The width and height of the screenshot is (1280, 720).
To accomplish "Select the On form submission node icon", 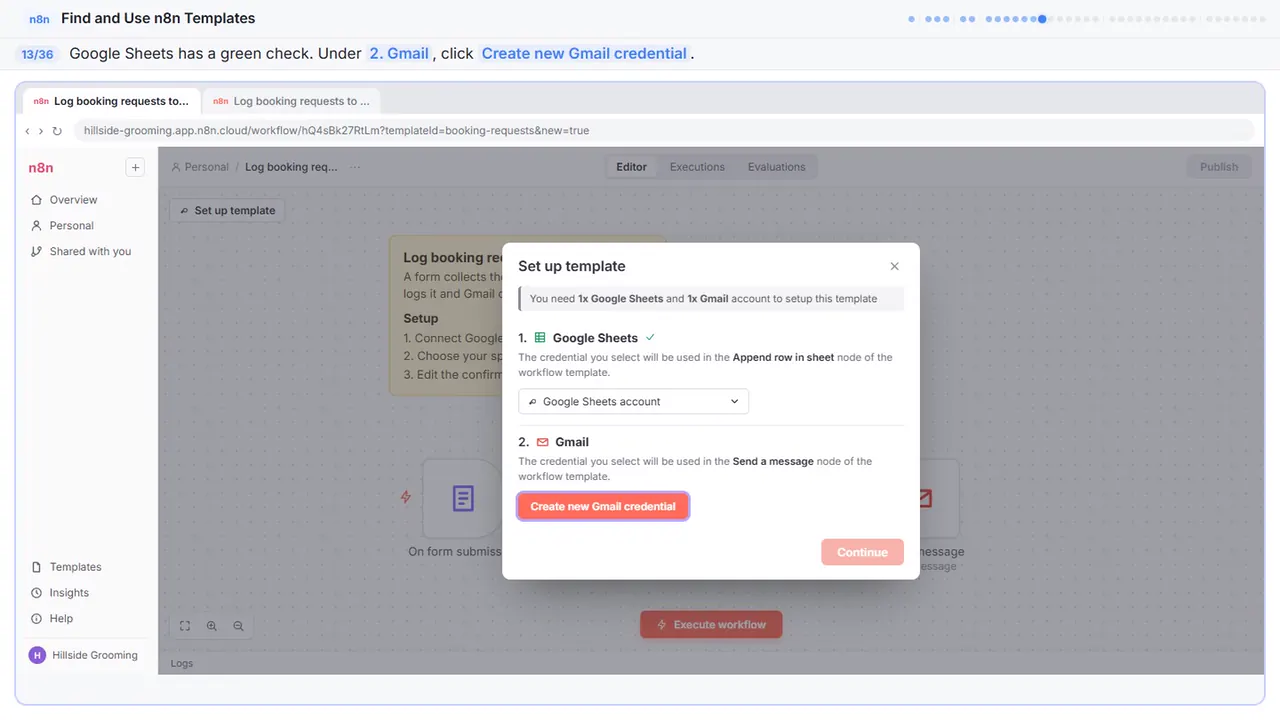I will click(x=462, y=498).
